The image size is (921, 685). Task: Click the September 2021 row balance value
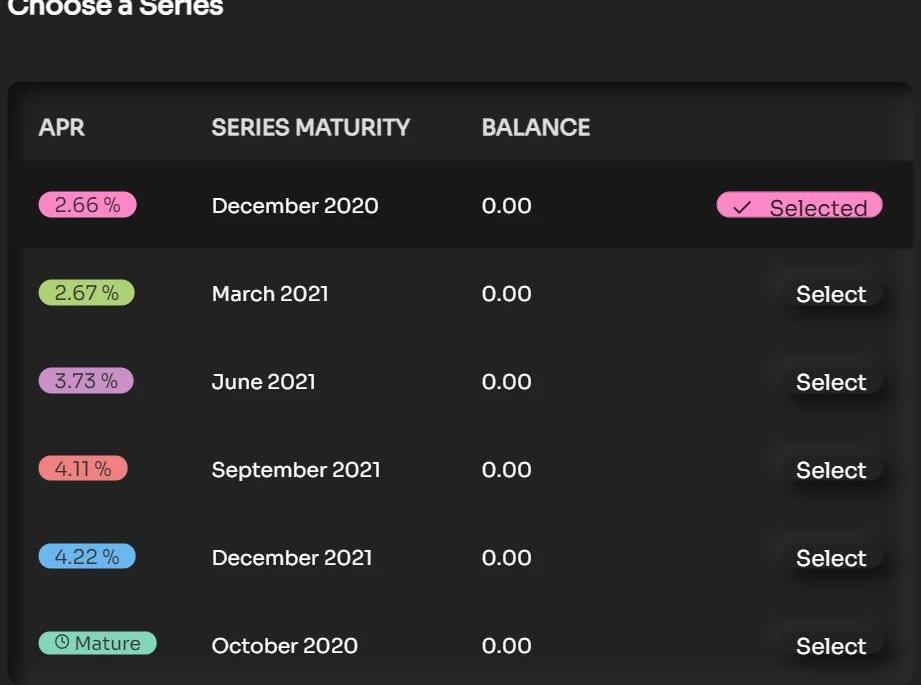point(506,470)
